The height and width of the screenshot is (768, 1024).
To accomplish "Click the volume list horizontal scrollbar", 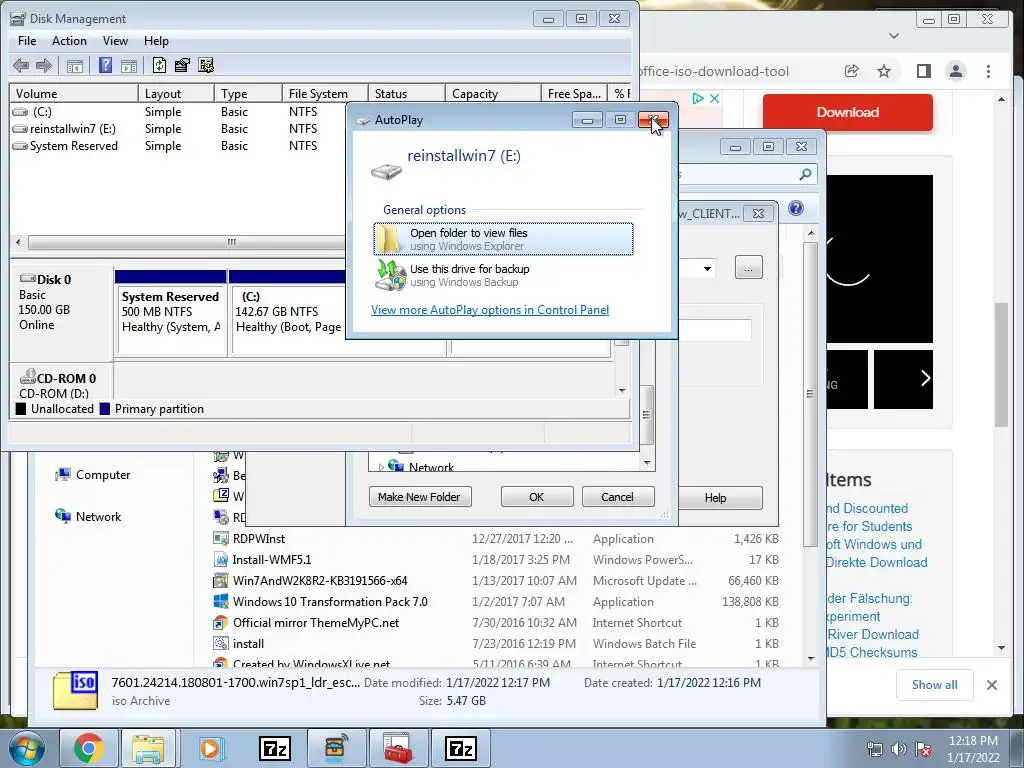I will 186,242.
